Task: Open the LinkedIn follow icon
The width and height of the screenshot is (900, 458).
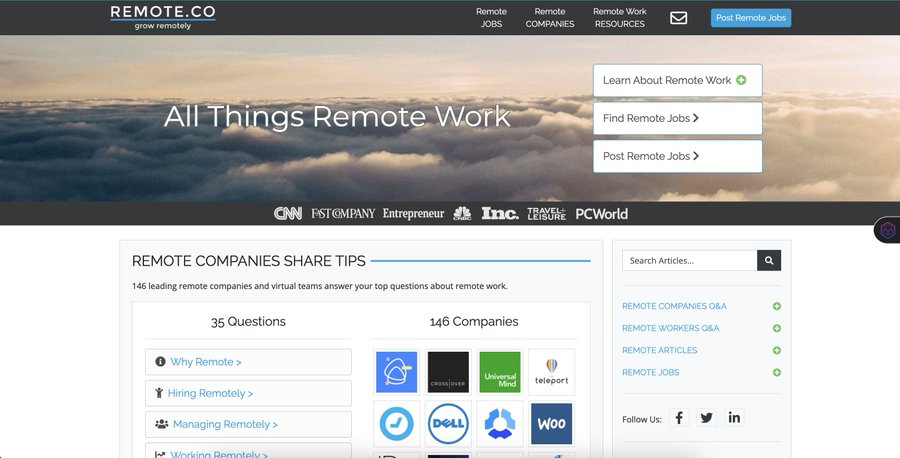Action: point(734,417)
